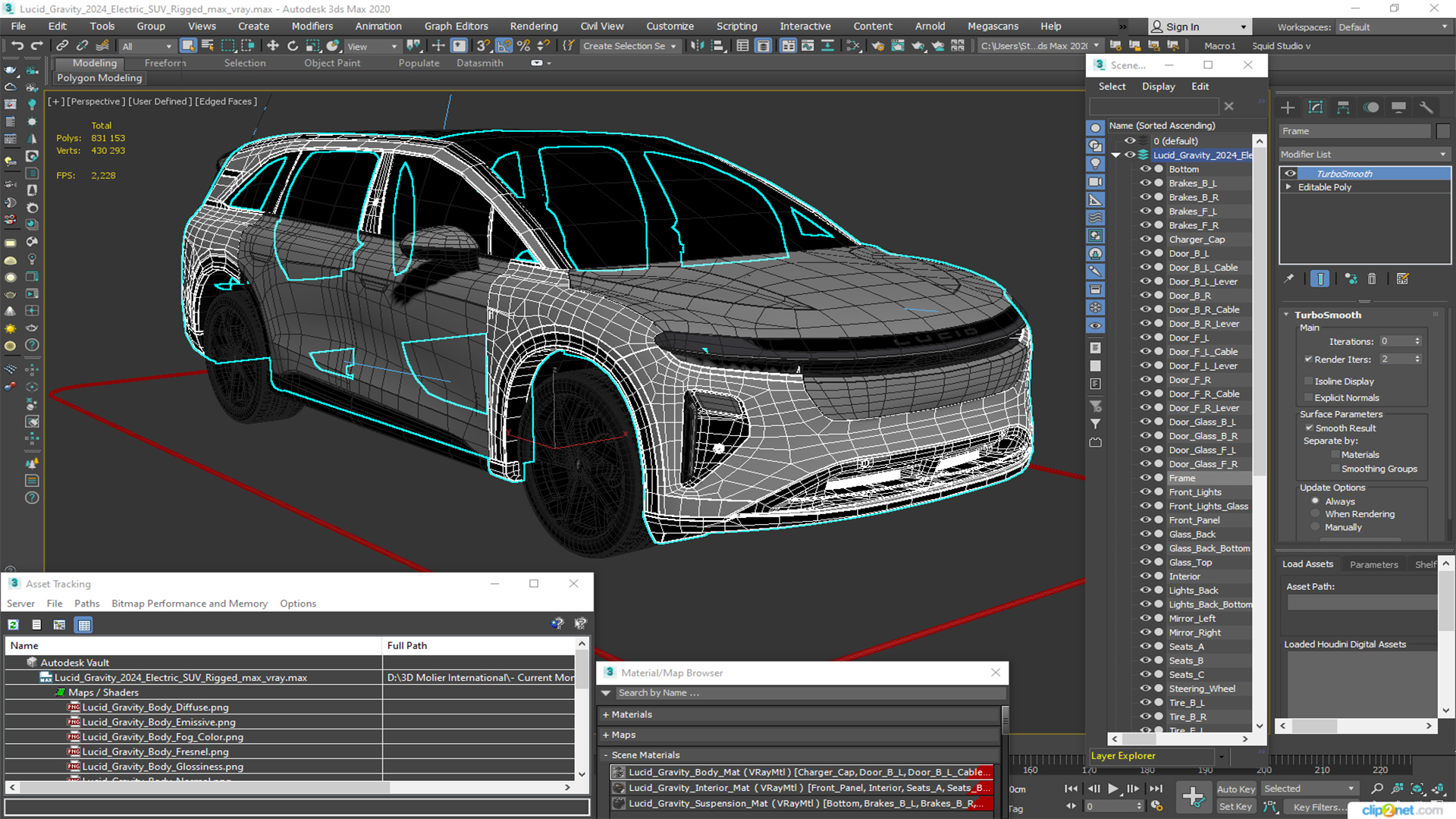Open the Modifiers menu
The width and height of the screenshot is (1456, 819).
point(312,26)
